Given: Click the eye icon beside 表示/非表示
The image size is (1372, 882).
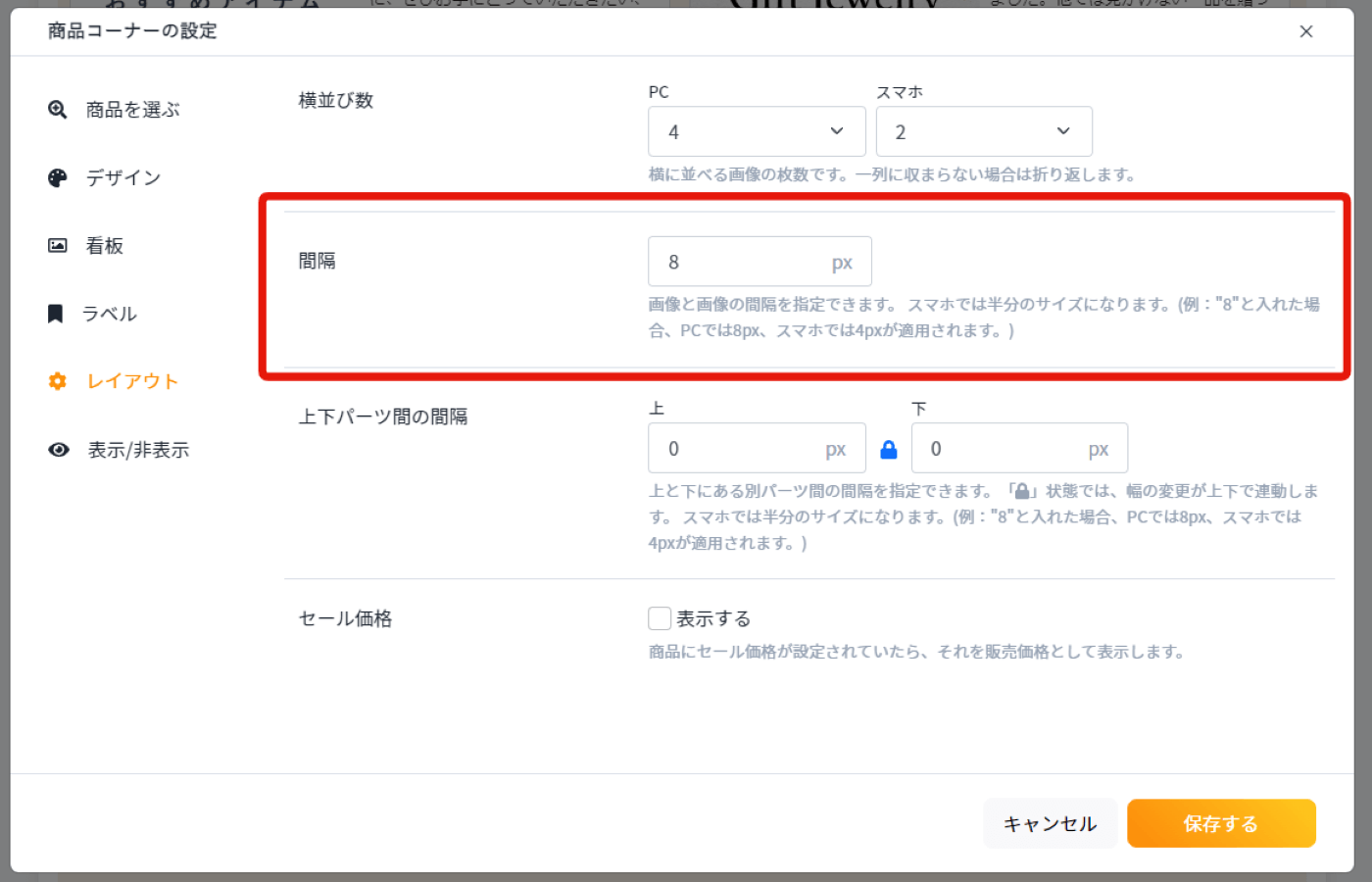Looking at the screenshot, I should [x=59, y=450].
